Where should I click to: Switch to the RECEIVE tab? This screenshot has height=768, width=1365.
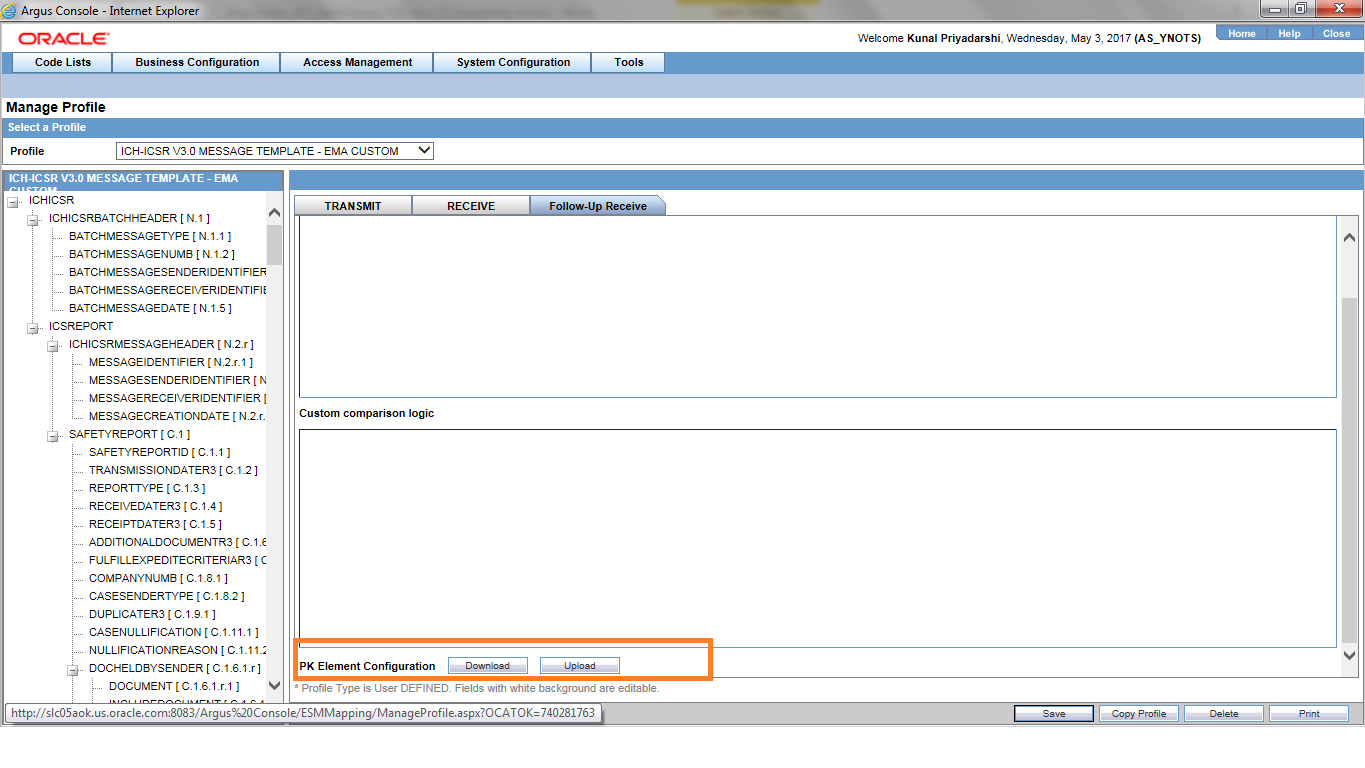(x=471, y=206)
